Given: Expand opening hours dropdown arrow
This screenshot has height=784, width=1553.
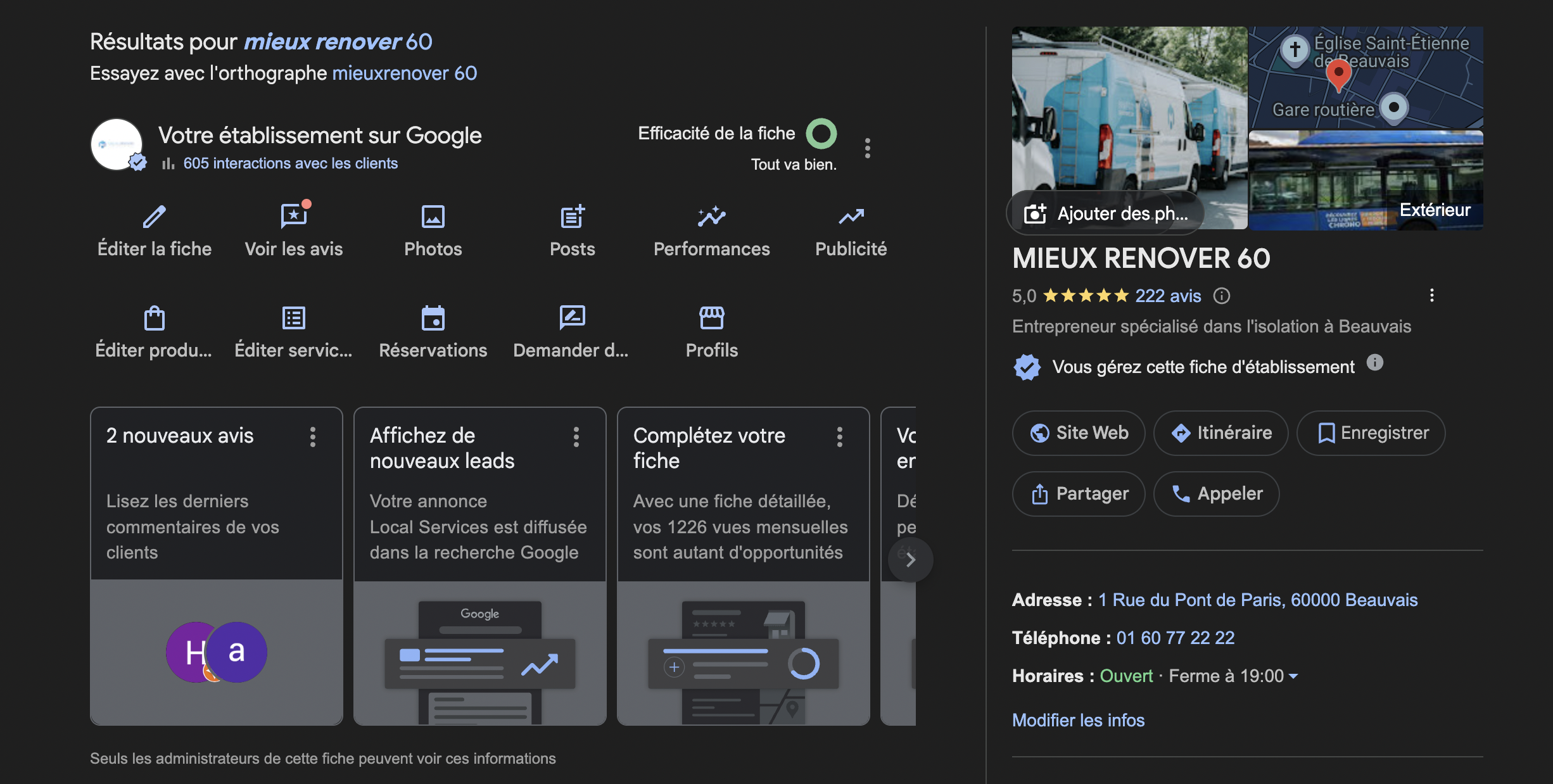Looking at the screenshot, I should coord(1293,676).
